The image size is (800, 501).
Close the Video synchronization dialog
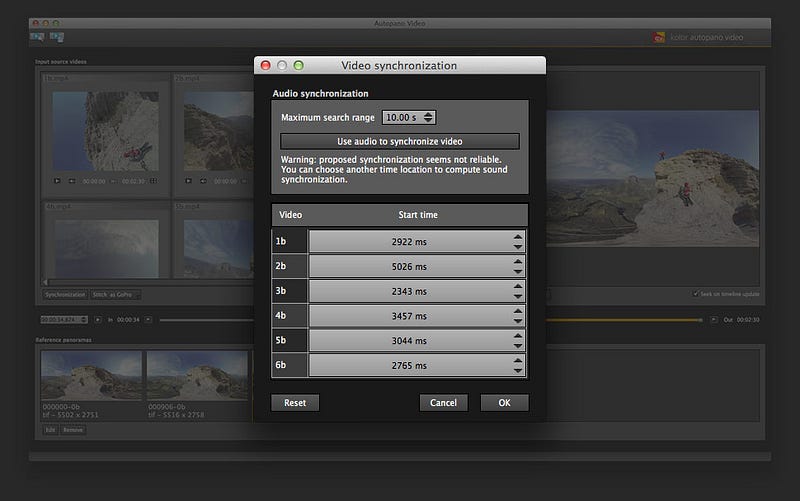pos(265,65)
